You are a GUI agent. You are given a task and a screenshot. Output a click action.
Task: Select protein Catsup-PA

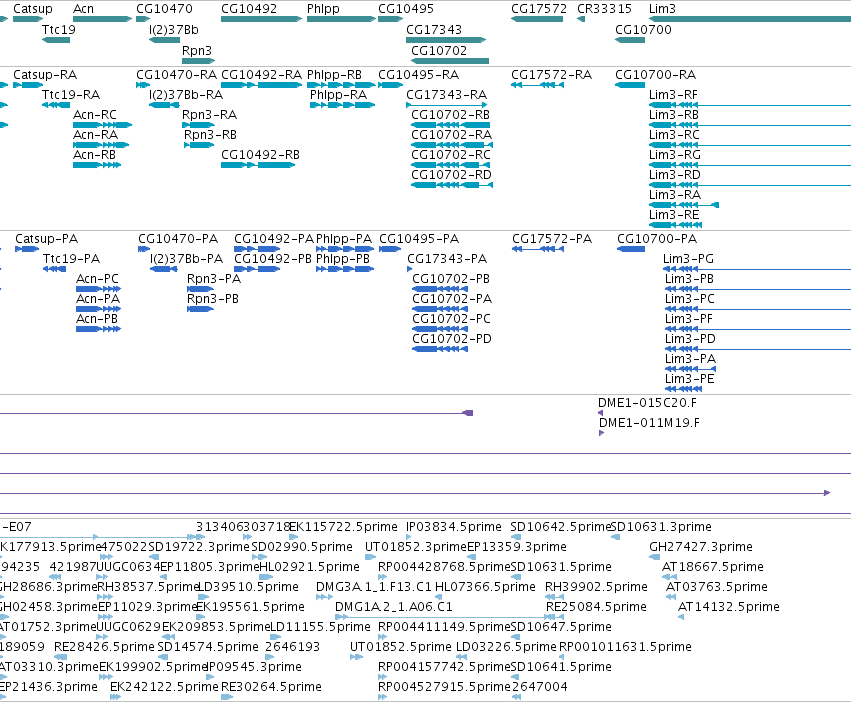click(x=27, y=249)
